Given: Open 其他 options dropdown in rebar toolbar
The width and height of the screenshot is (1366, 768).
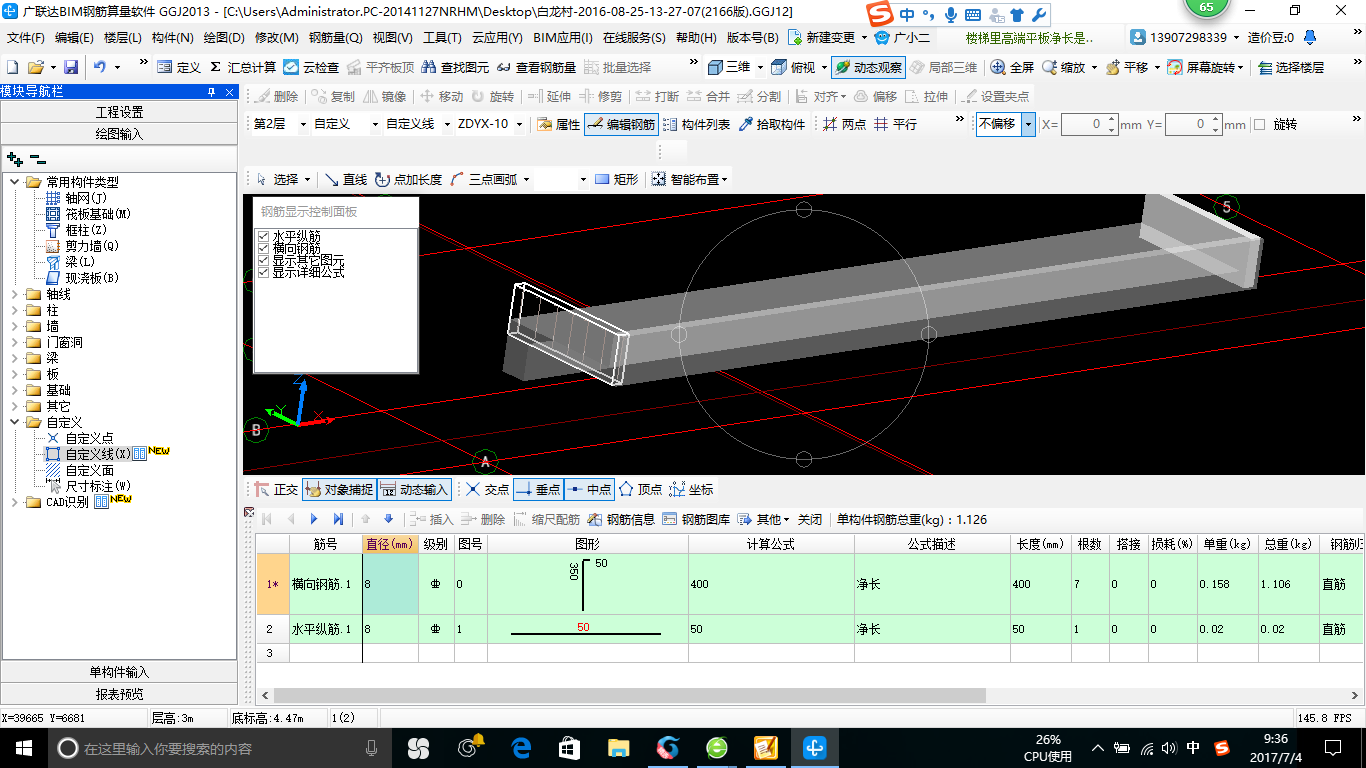Looking at the screenshot, I should (x=765, y=519).
